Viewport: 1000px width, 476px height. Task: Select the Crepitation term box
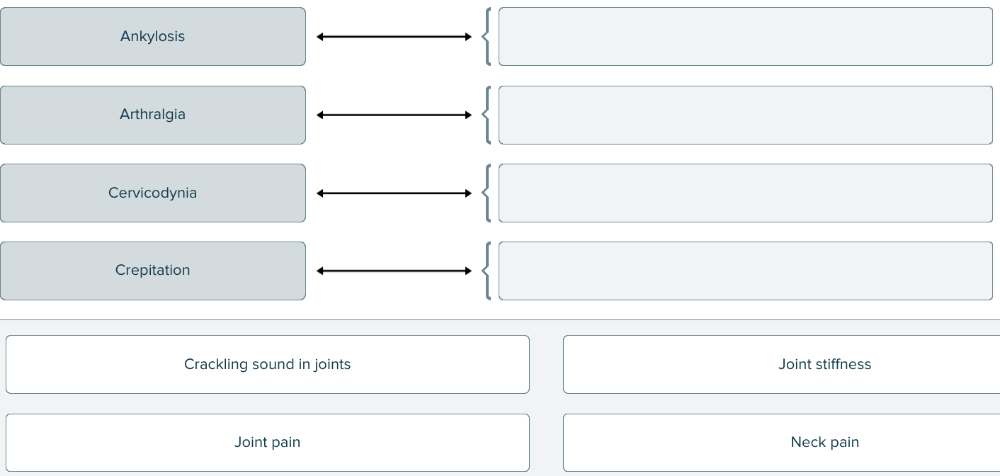pyautogui.click(x=153, y=271)
